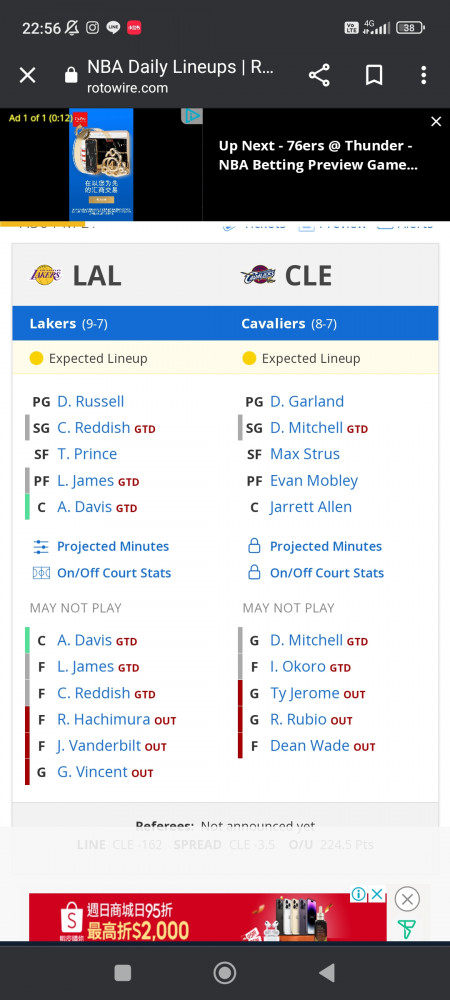
Task: Tap locked Cavaliers Projected Minutes padlock
Action: coord(254,546)
